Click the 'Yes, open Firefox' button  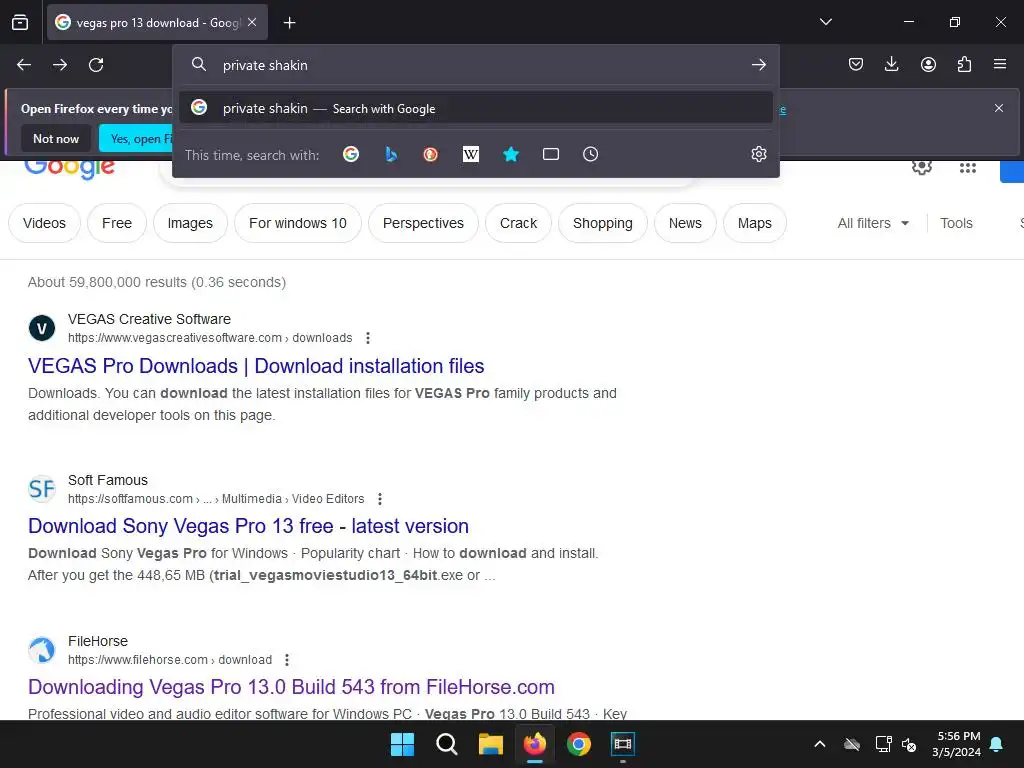point(136,138)
